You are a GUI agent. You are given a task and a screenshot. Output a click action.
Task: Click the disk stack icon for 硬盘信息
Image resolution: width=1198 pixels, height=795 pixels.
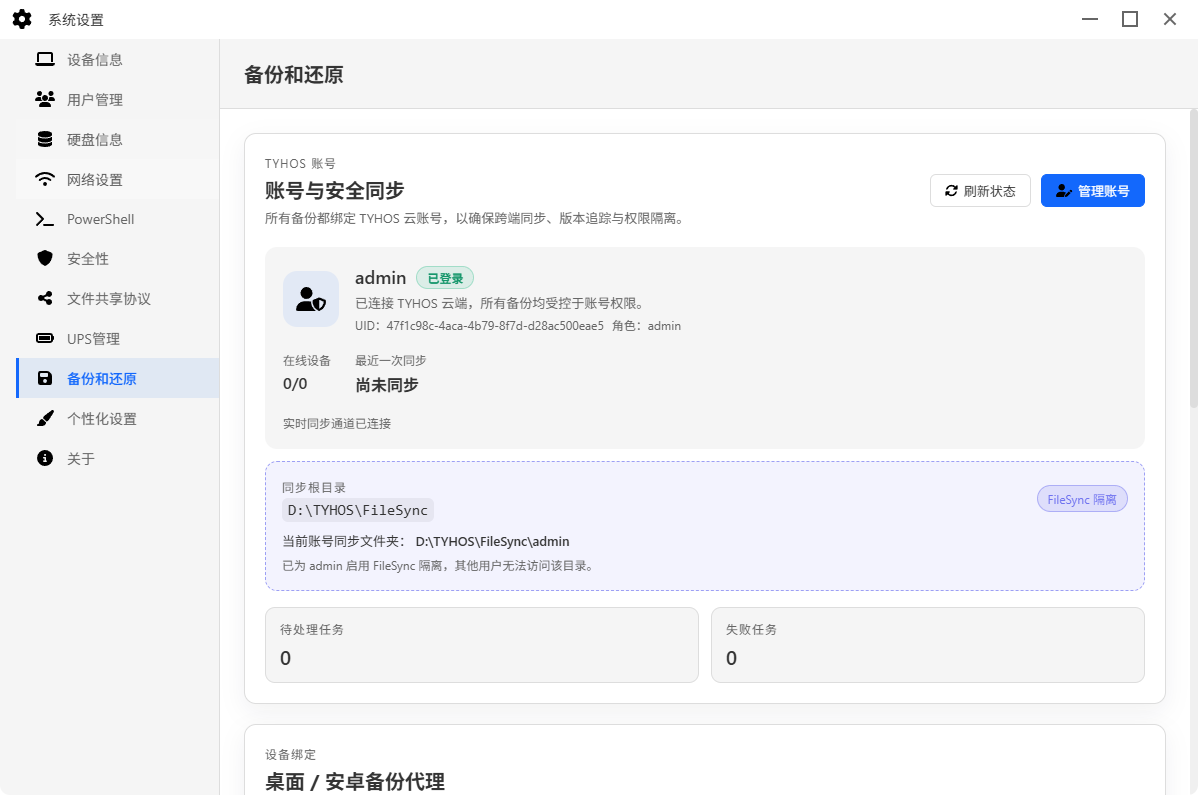pyautogui.click(x=45, y=139)
